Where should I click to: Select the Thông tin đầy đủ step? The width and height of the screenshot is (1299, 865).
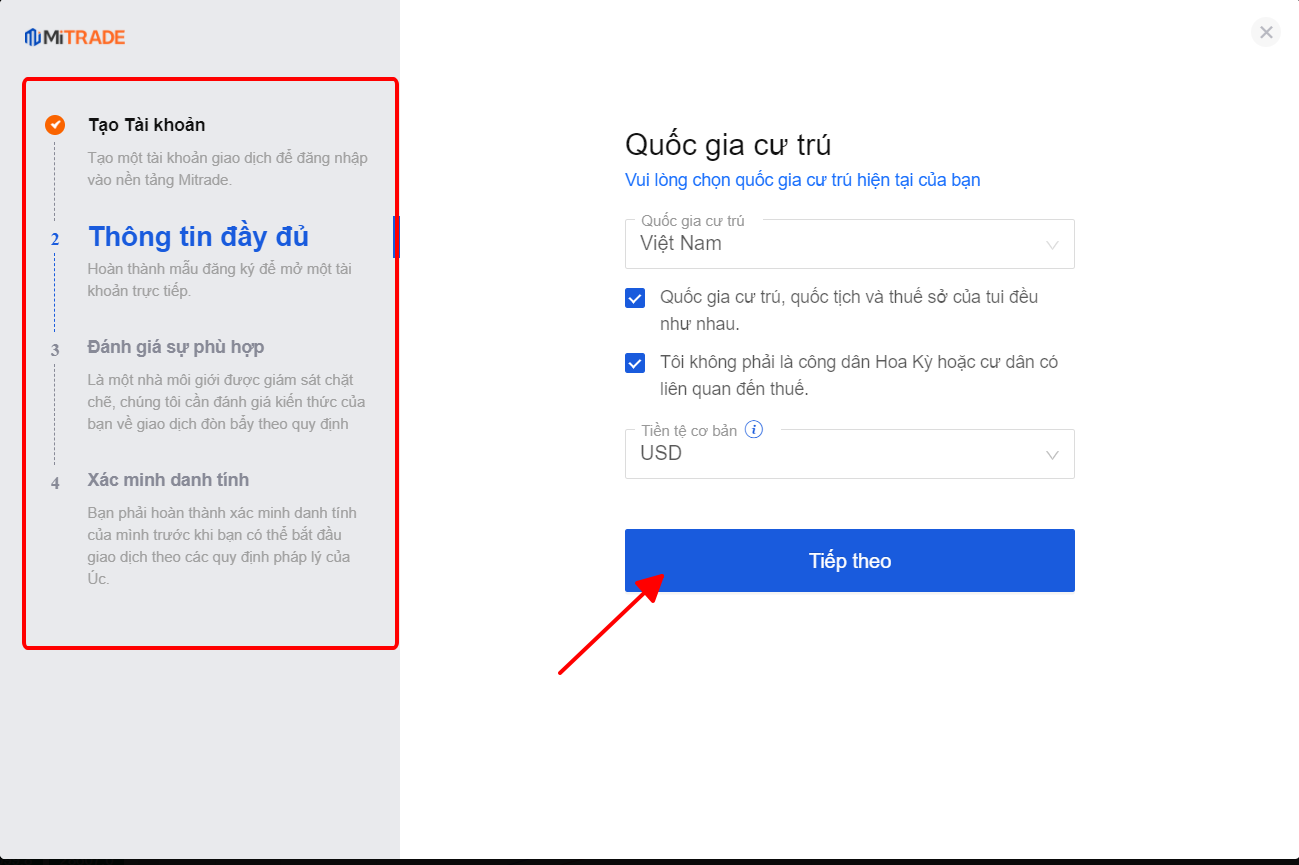[199, 237]
